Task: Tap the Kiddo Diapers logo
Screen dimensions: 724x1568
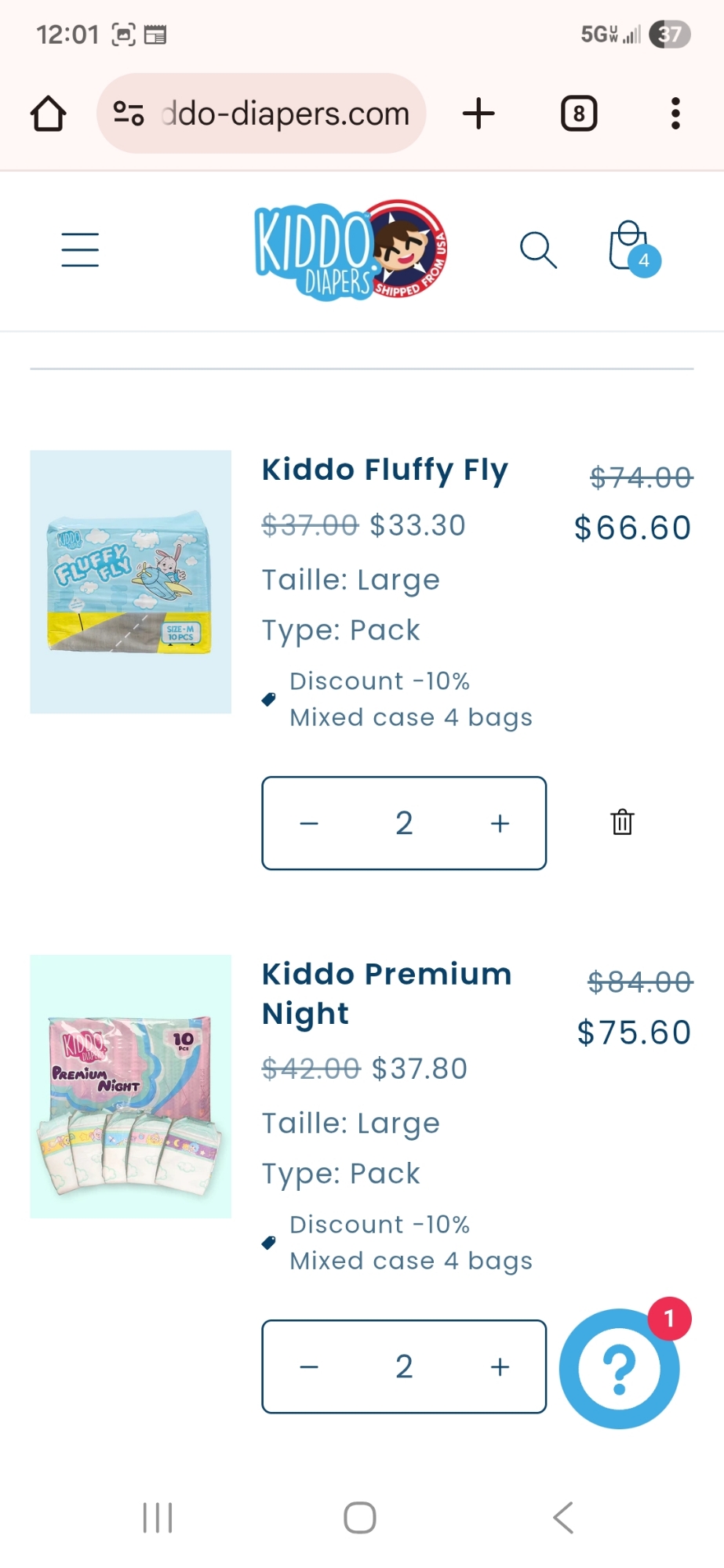Action: [350, 250]
